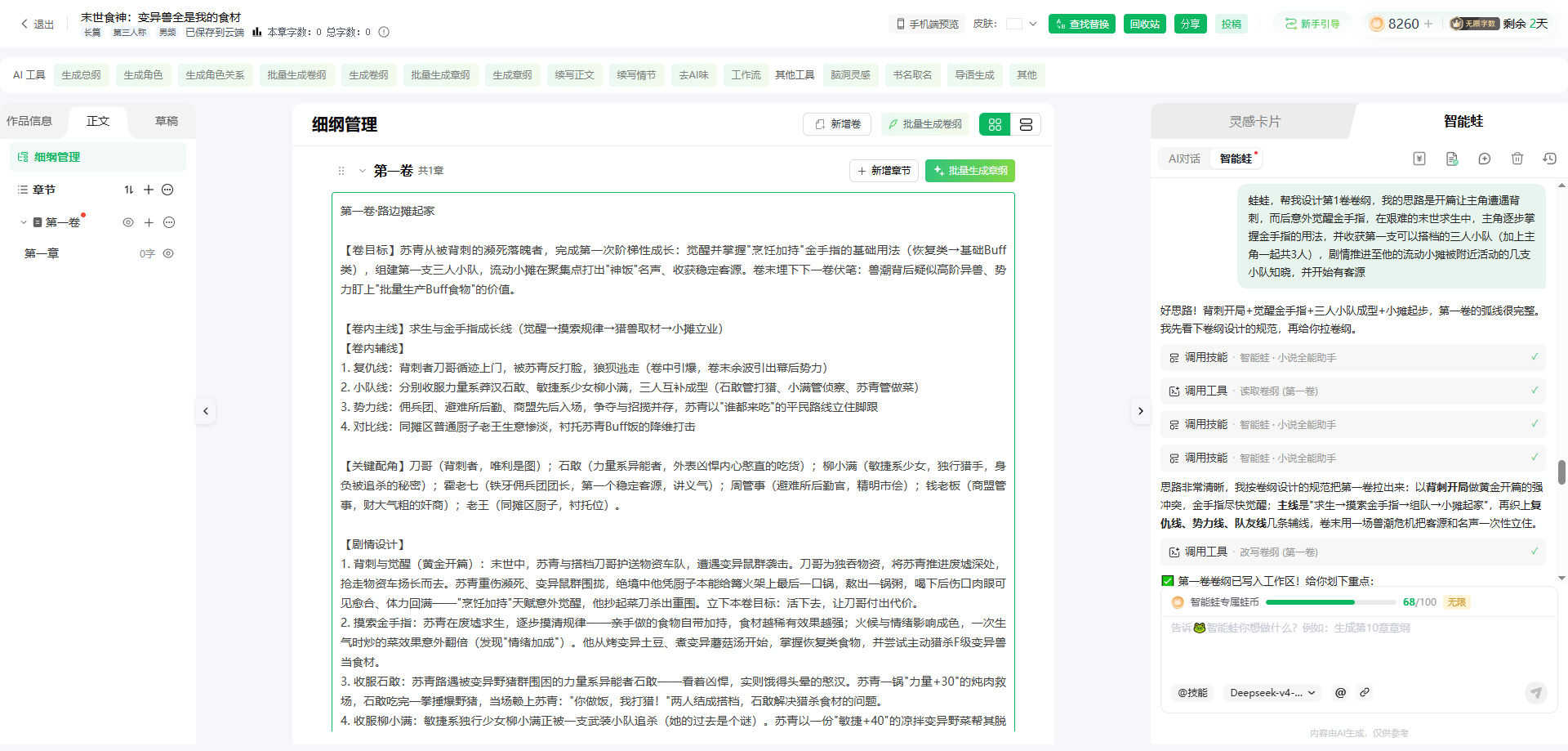This screenshot has width=1568, height=751.
Task: Expand the 读取卷纲 (第一卷) tool call row
Action: pos(1353,391)
